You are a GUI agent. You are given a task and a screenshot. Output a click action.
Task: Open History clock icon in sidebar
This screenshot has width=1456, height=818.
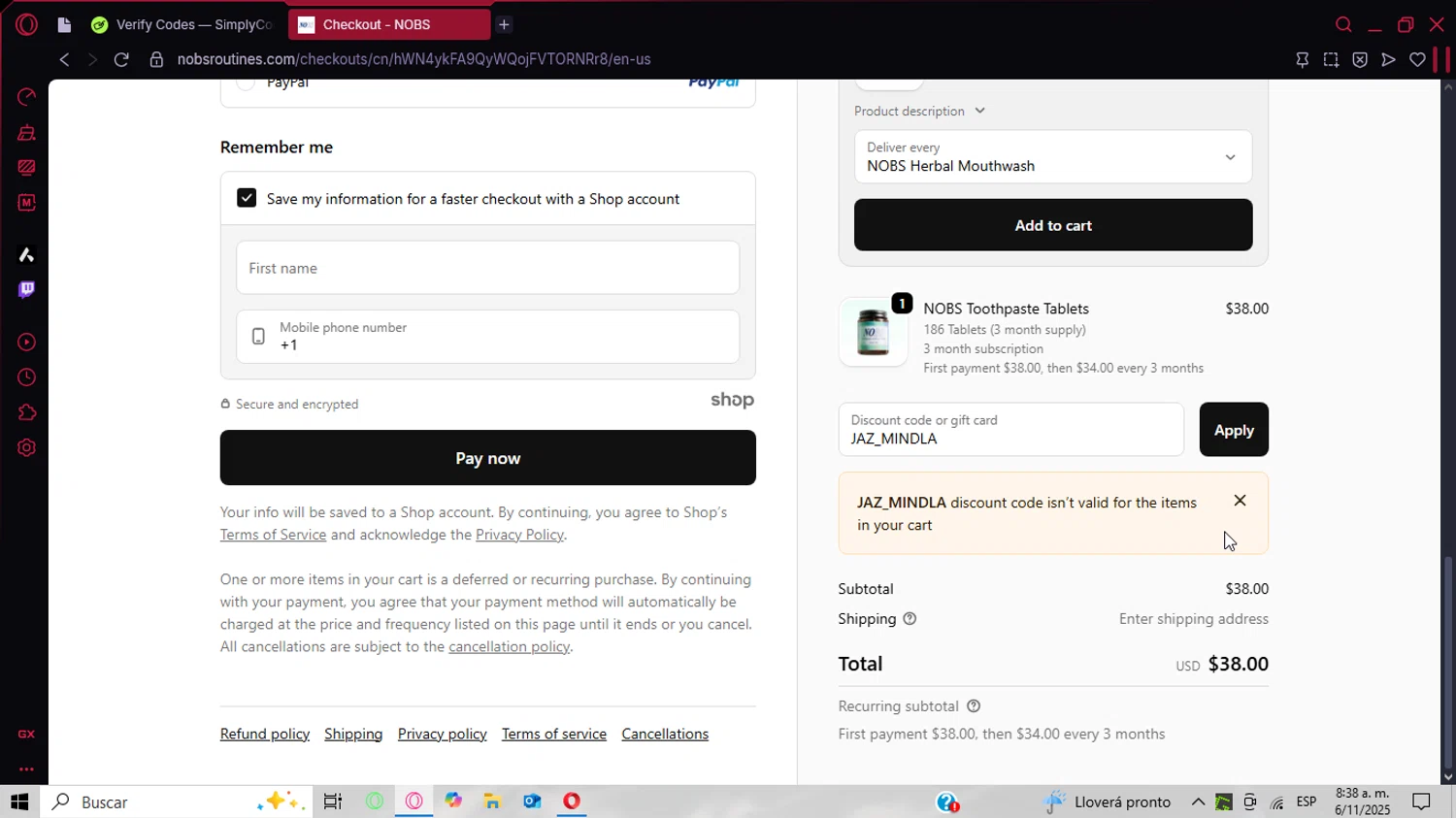coord(26,377)
